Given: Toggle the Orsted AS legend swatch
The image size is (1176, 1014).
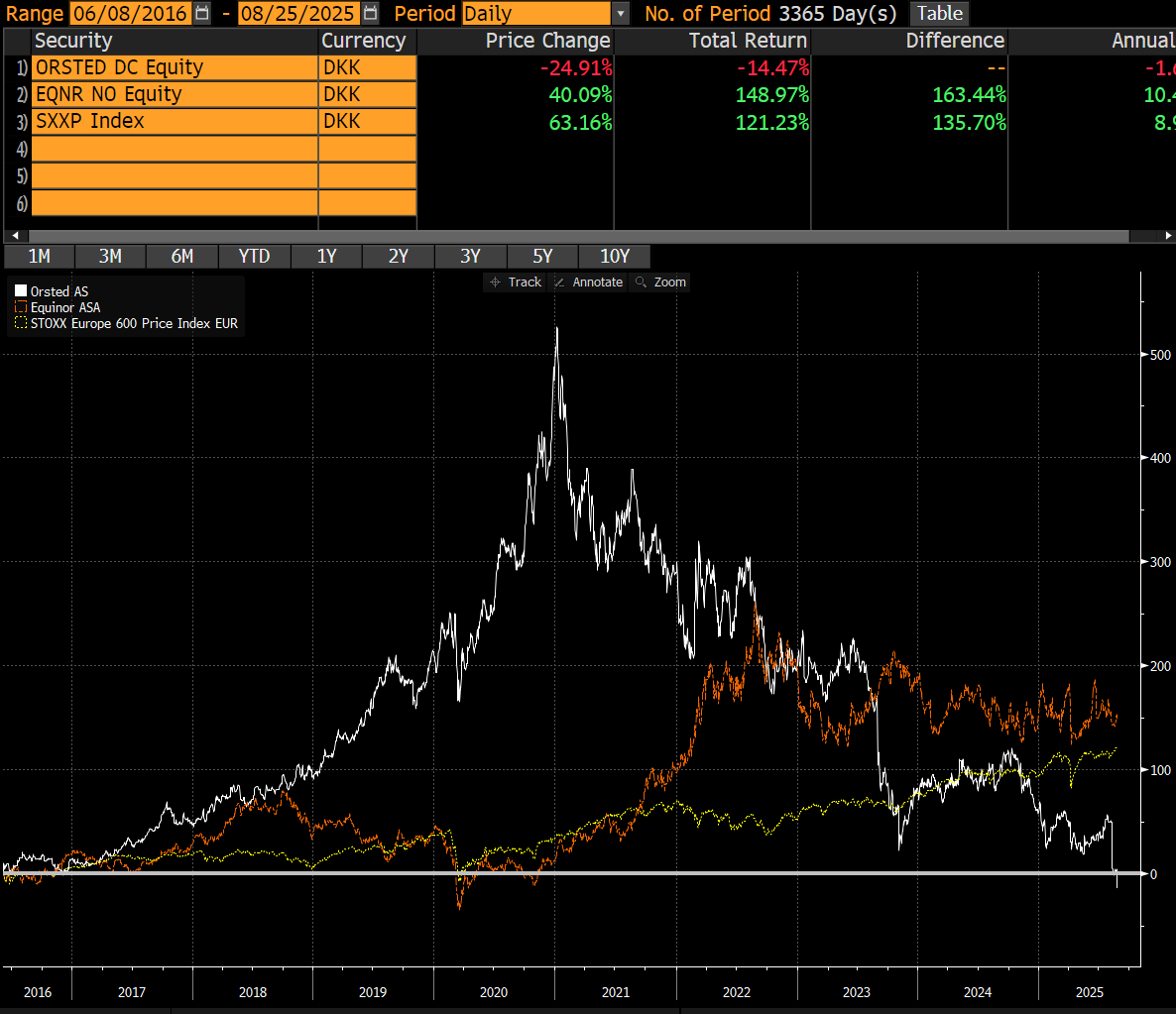Looking at the screenshot, I should [x=21, y=291].
